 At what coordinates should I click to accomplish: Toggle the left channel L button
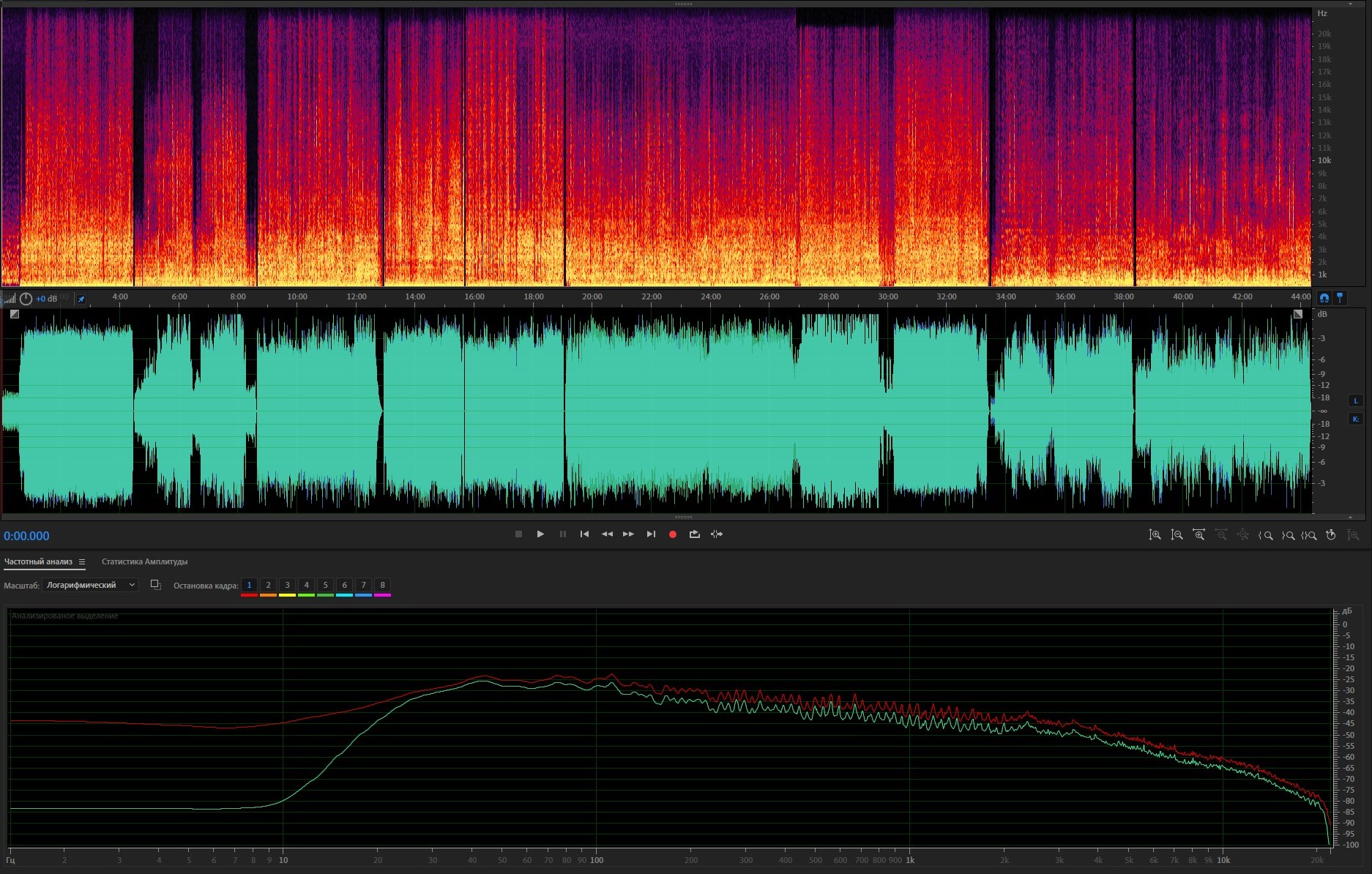pos(1355,400)
